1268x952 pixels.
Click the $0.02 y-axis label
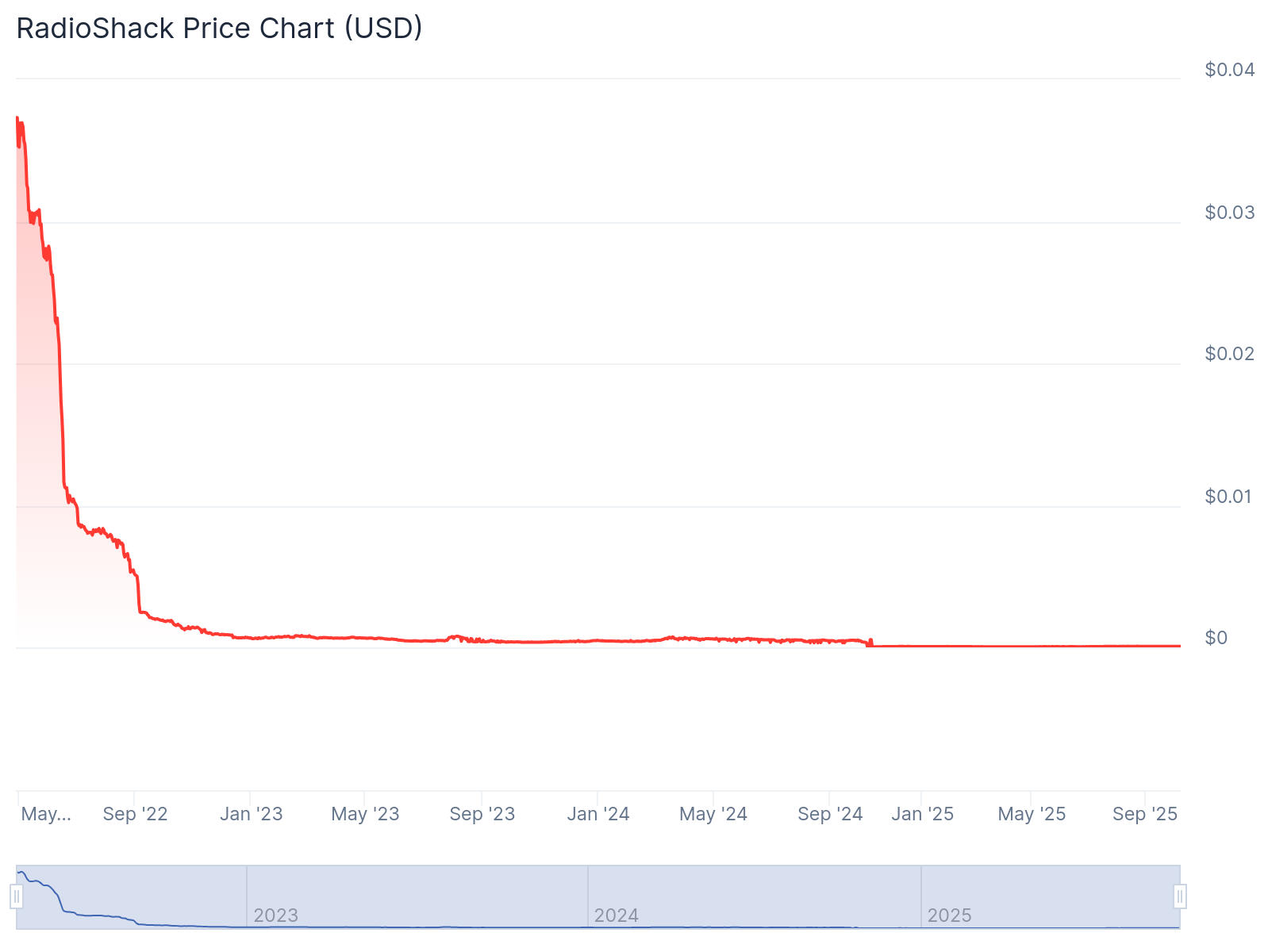pos(1229,354)
